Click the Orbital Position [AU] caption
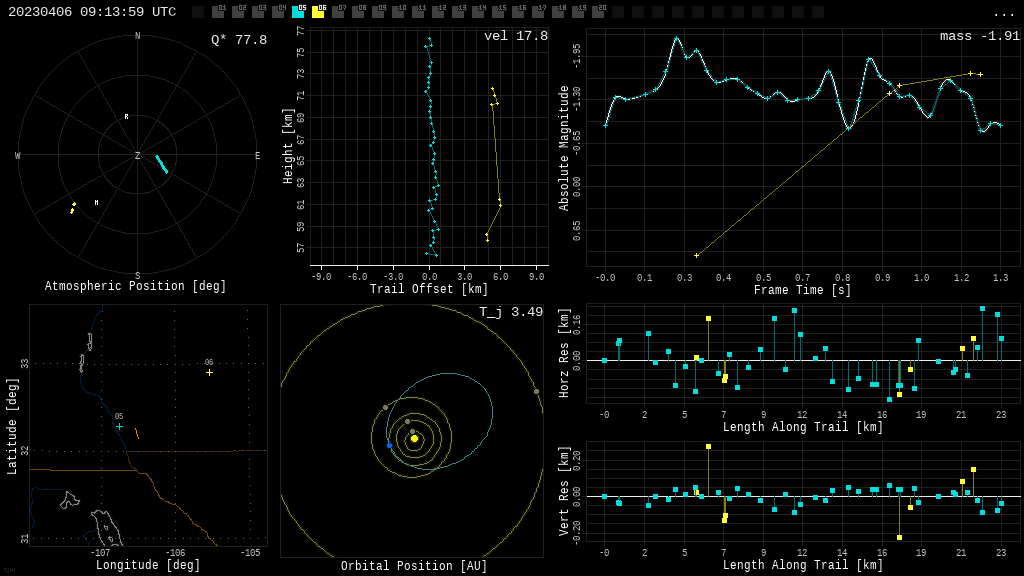 (414, 566)
